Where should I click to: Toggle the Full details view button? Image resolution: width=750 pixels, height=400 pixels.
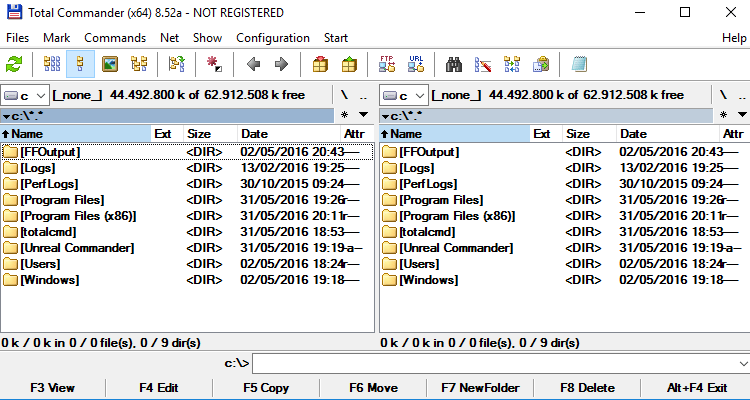(81, 64)
